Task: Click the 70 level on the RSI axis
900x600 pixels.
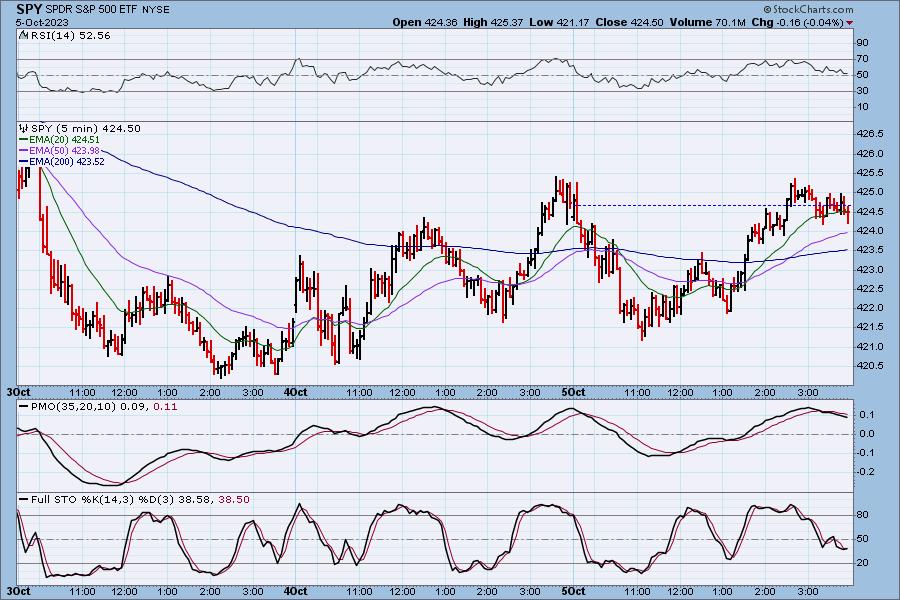Action: pyautogui.click(x=862, y=59)
